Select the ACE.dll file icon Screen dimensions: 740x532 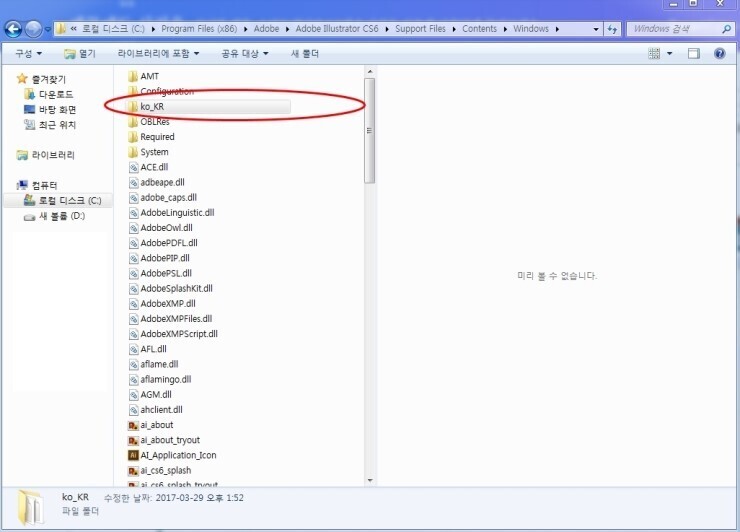pyautogui.click(x=134, y=167)
